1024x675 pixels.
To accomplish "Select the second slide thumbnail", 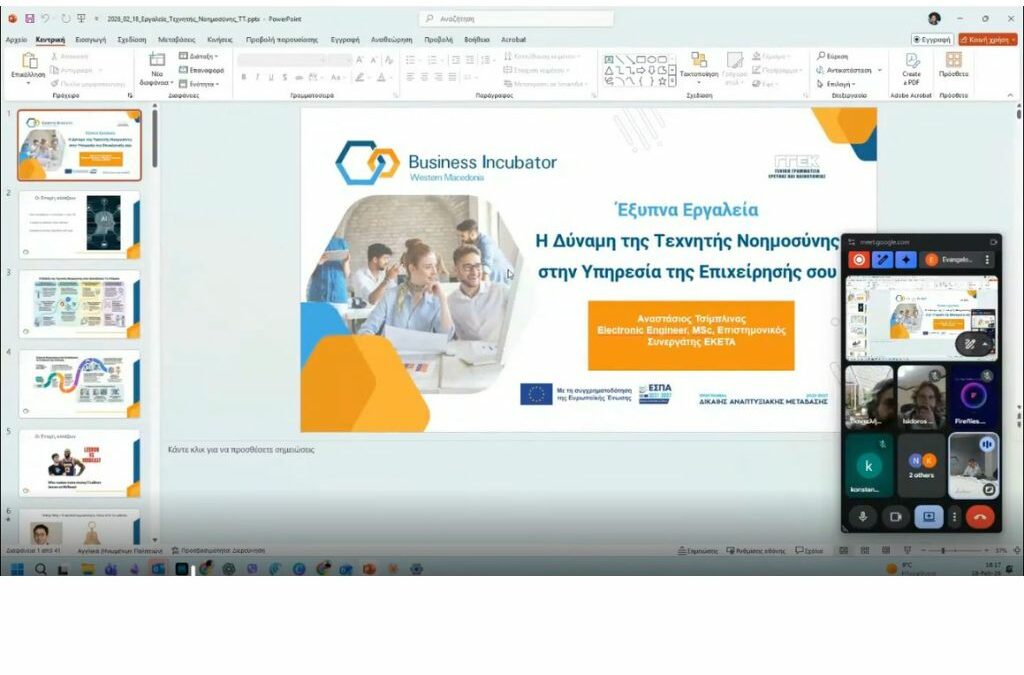I will pyautogui.click(x=79, y=224).
